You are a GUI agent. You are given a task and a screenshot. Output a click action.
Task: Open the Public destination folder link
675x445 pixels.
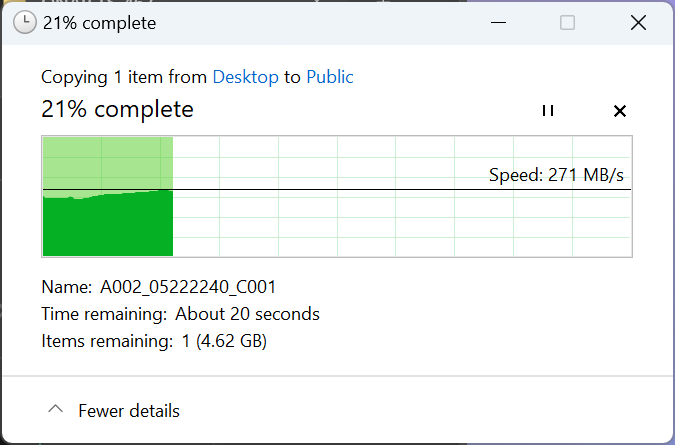click(330, 77)
